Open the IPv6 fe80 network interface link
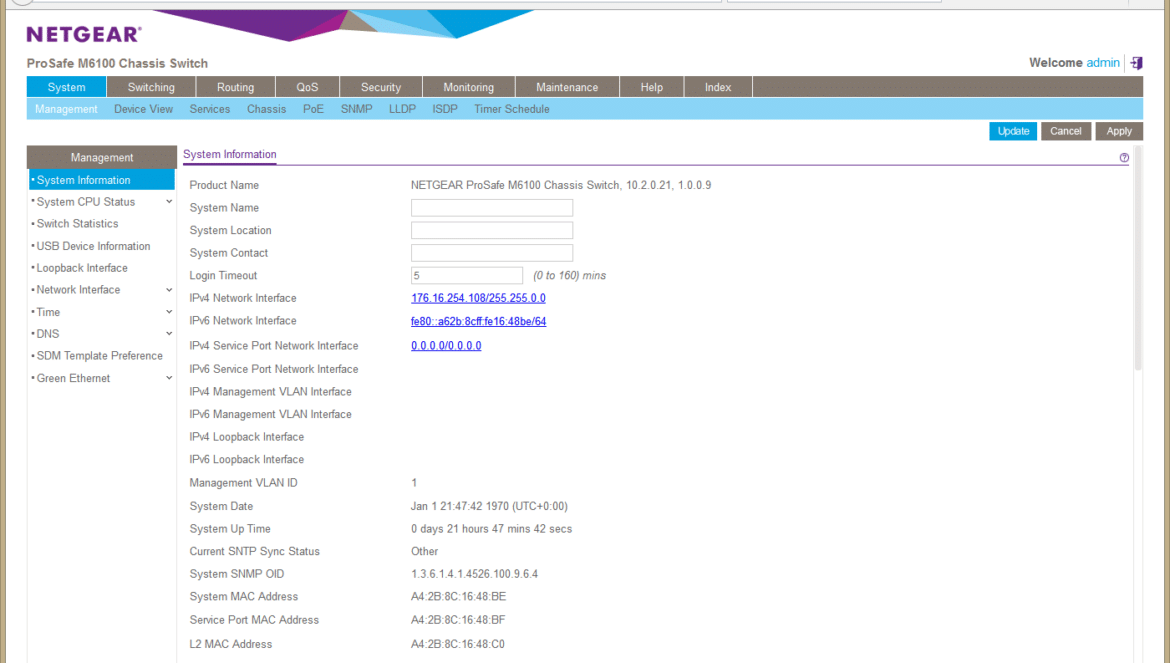Image resolution: width=1170 pixels, height=663 pixels. pyautogui.click(x=478, y=321)
